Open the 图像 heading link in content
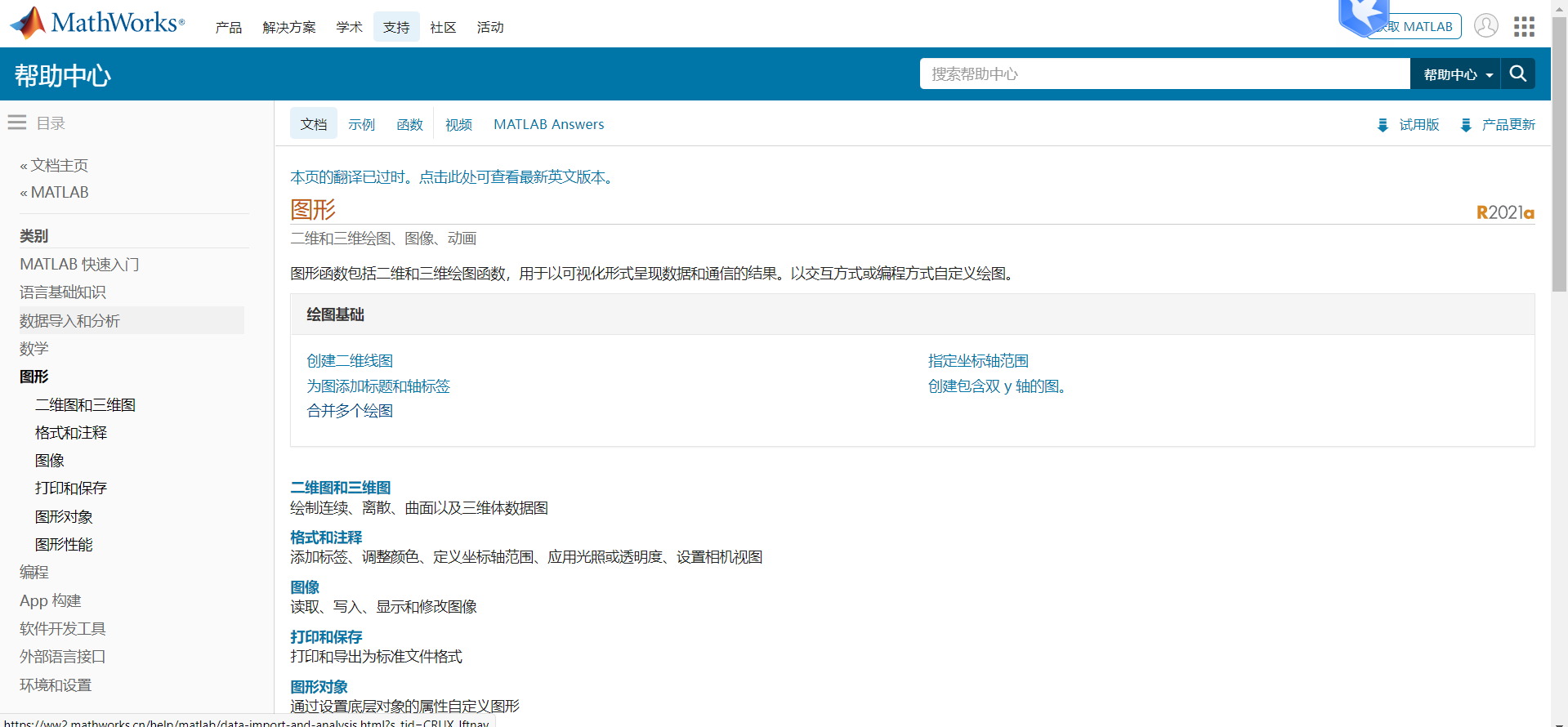The height and width of the screenshot is (727, 1568). click(x=305, y=587)
